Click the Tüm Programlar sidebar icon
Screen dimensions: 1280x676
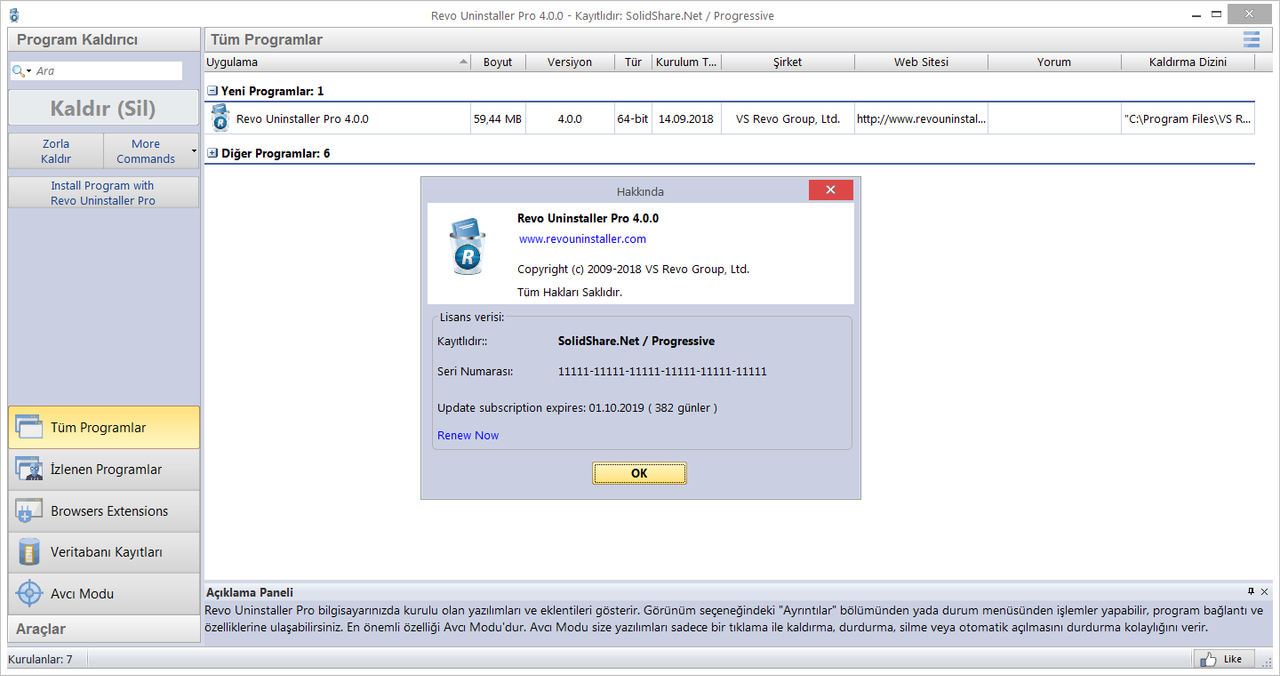point(28,427)
